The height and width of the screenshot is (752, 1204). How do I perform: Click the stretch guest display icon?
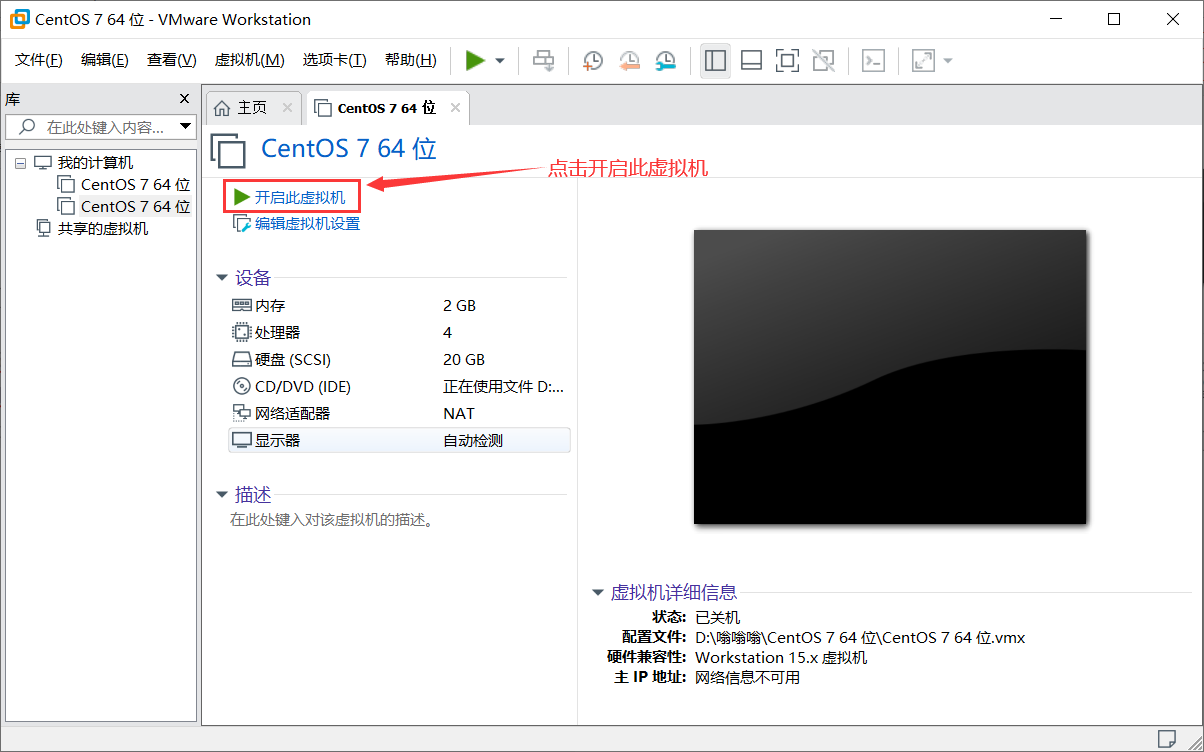pos(923,61)
